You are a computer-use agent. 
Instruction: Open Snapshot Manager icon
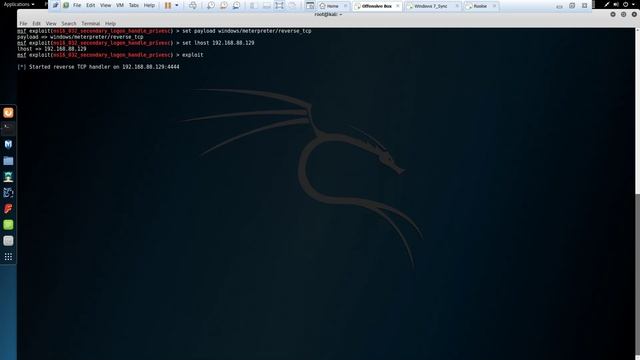click(236, 5)
